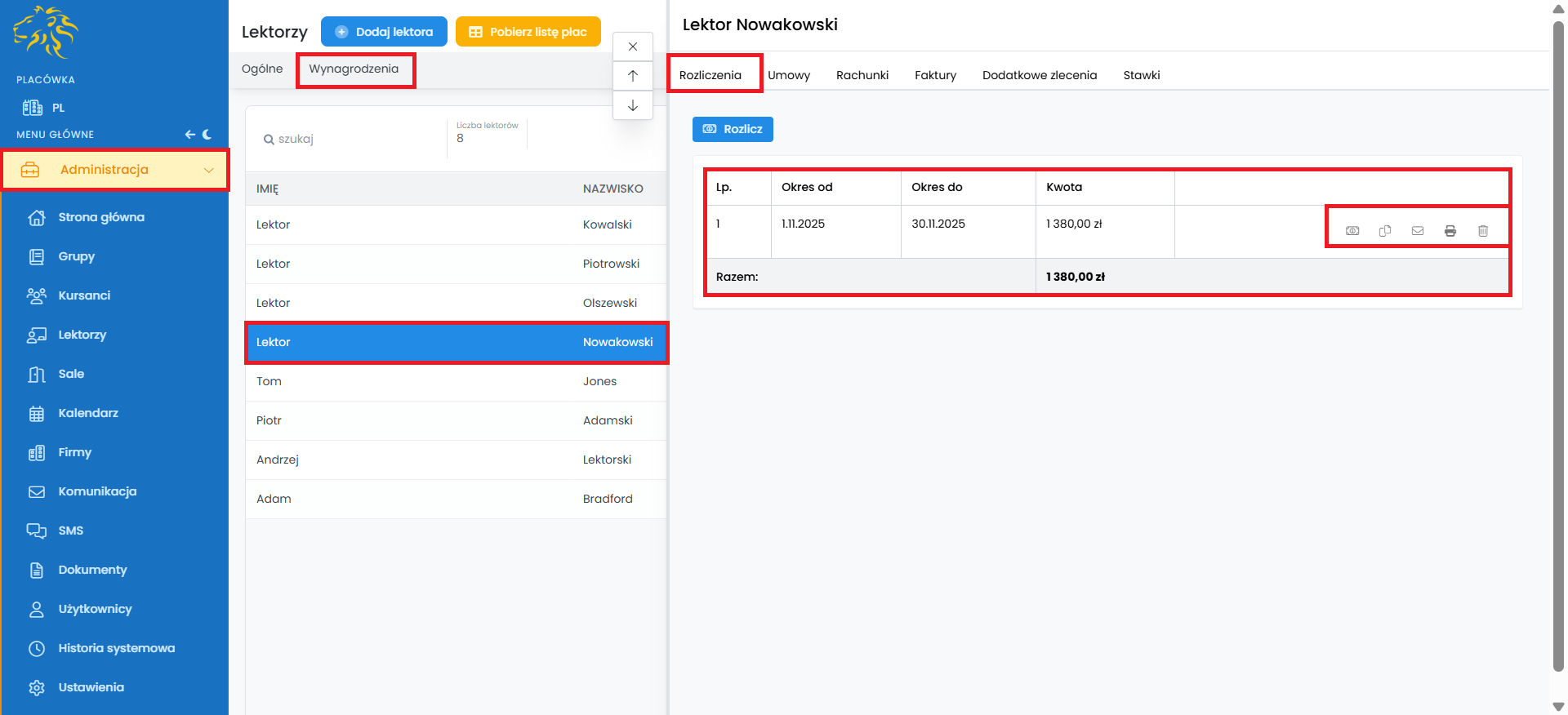This screenshot has width=1568, height=715.
Task: Go to next lecturer with down arrow
Action: point(632,105)
